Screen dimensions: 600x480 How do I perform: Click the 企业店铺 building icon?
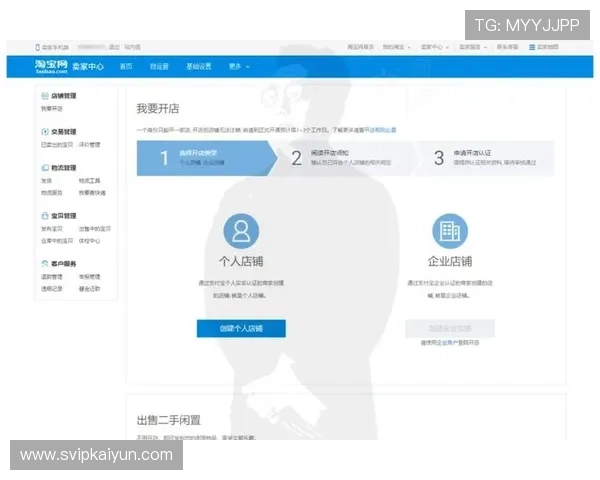450,231
